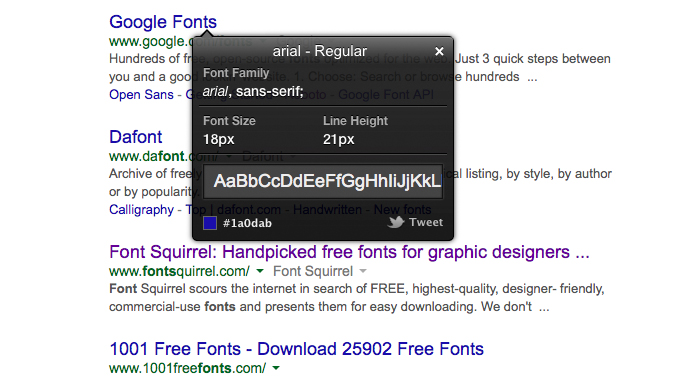
Task: Click the AaBbCcDdEeFf font preview box
Action: point(324,181)
